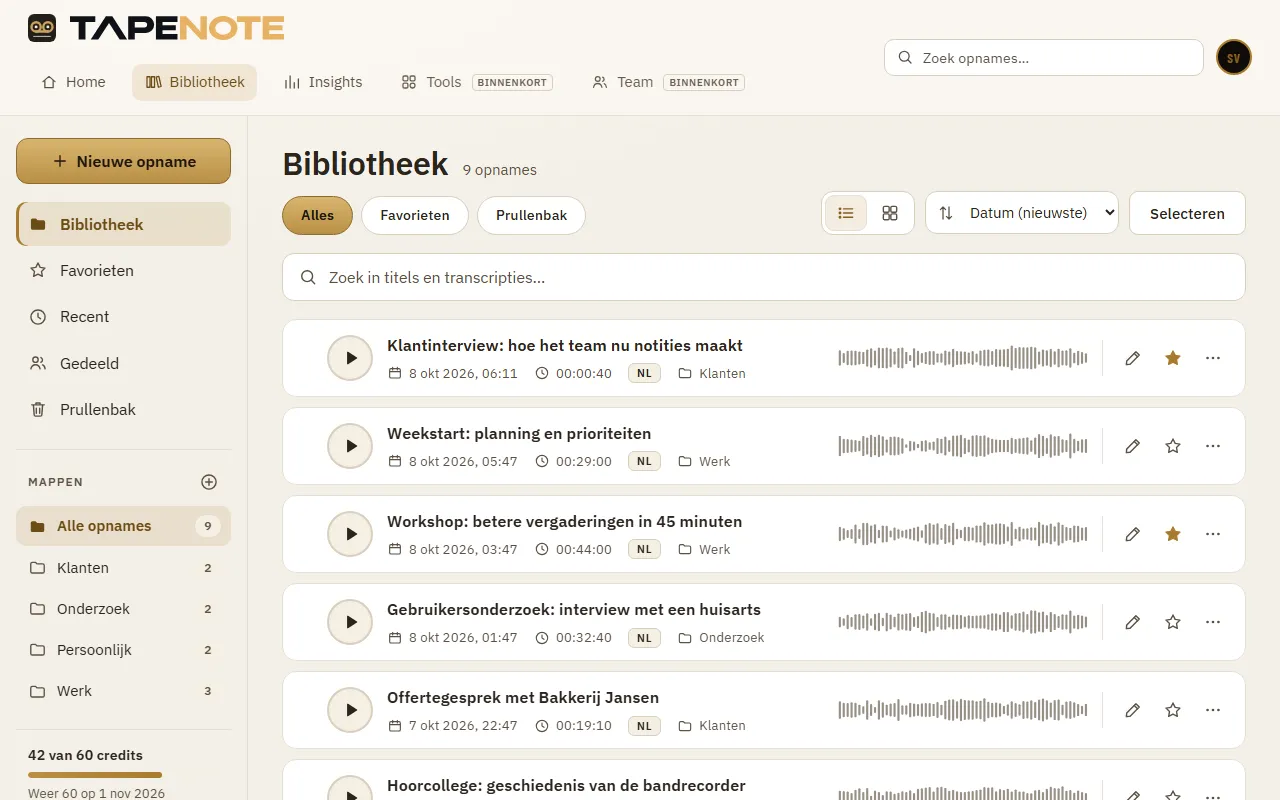Open Favorieten in the sidebar

[x=123, y=270]
